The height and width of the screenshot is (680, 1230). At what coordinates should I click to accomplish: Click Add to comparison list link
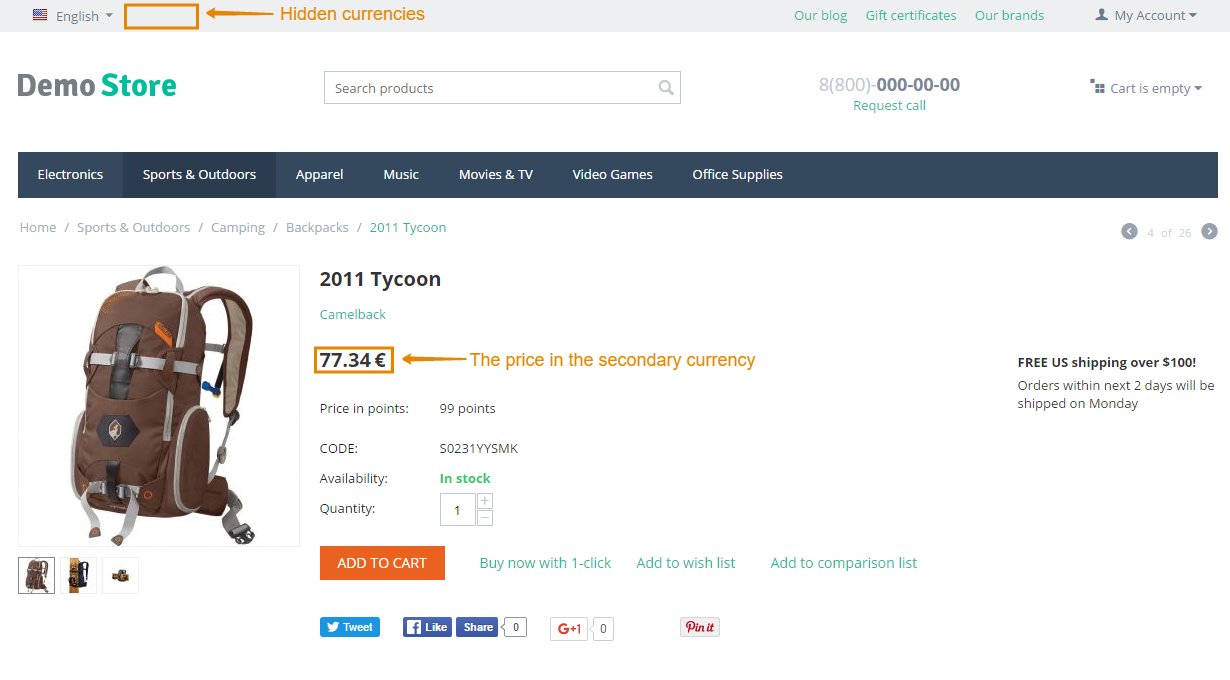[x=844, y=563]
